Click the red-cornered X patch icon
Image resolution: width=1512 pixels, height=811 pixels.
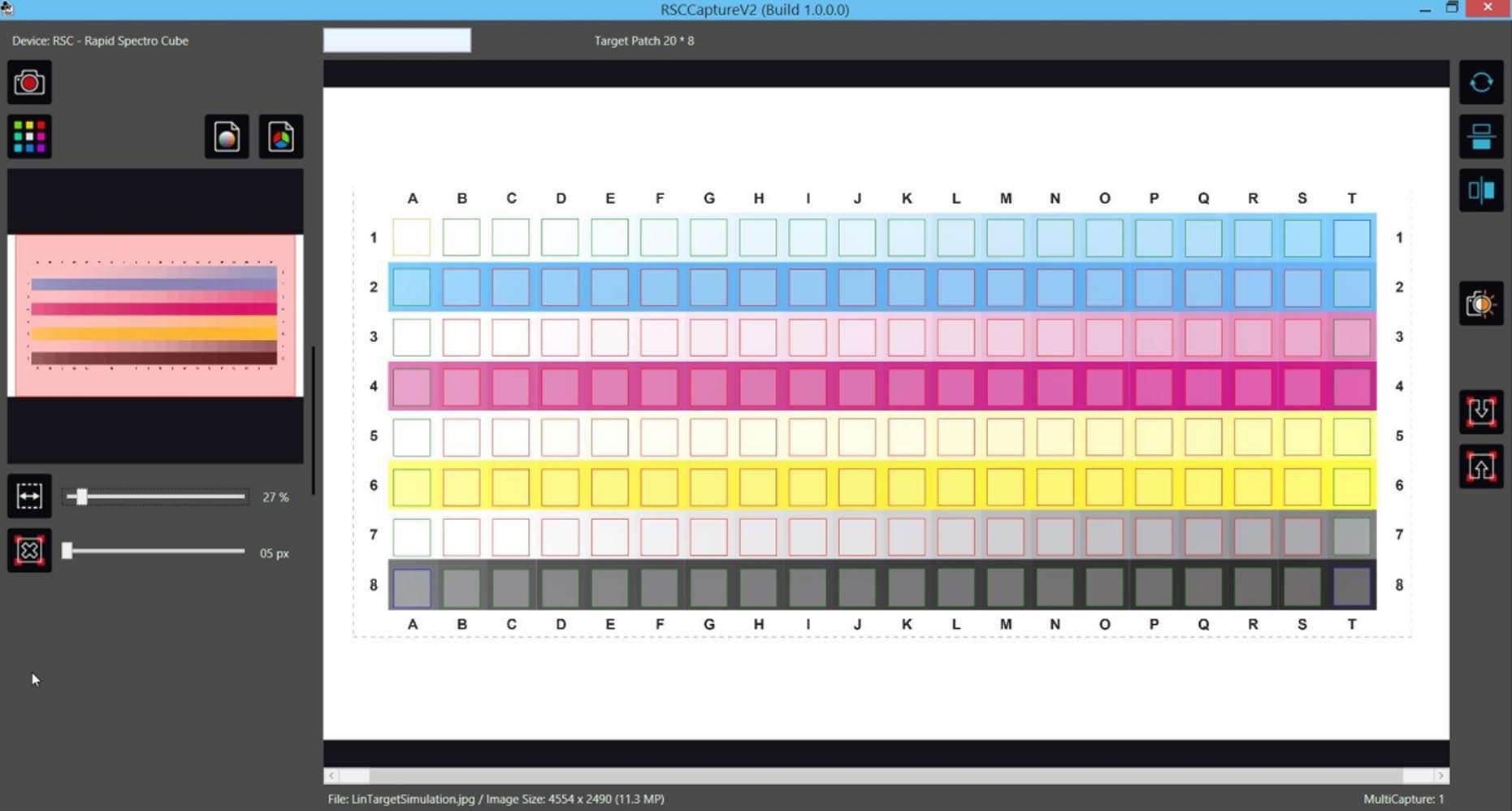click(x=29, y=551)
